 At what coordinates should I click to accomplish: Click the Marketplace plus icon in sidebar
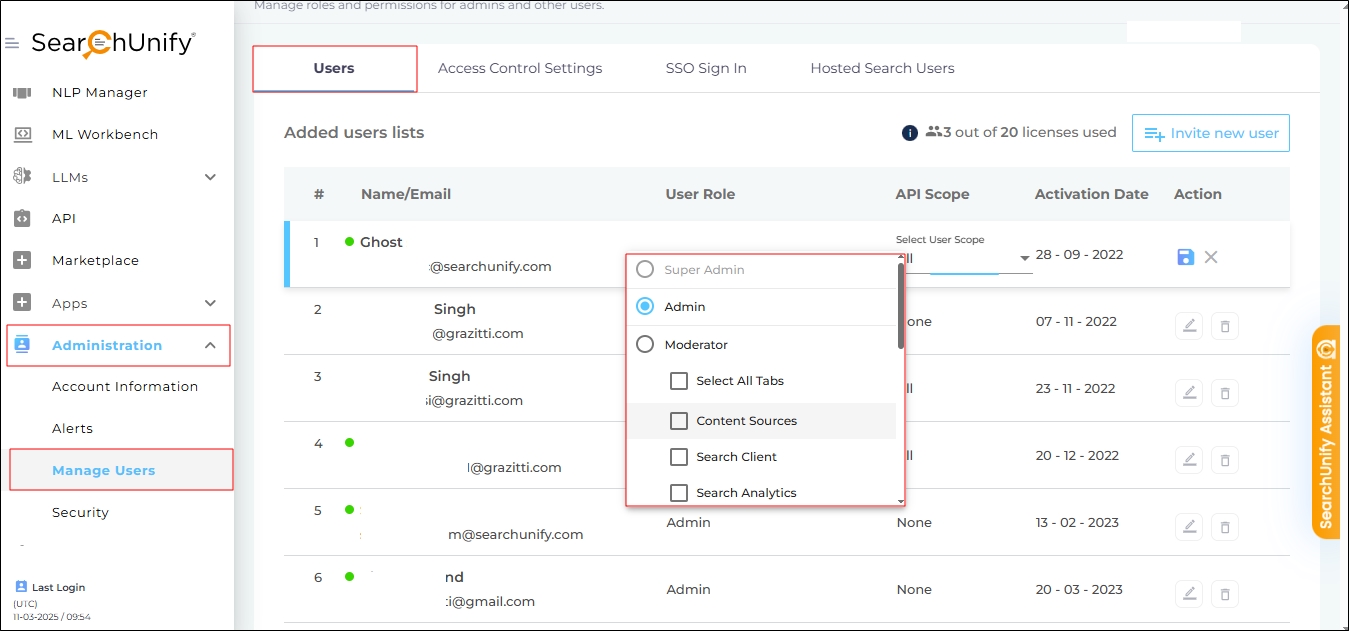tap(22, 260)
